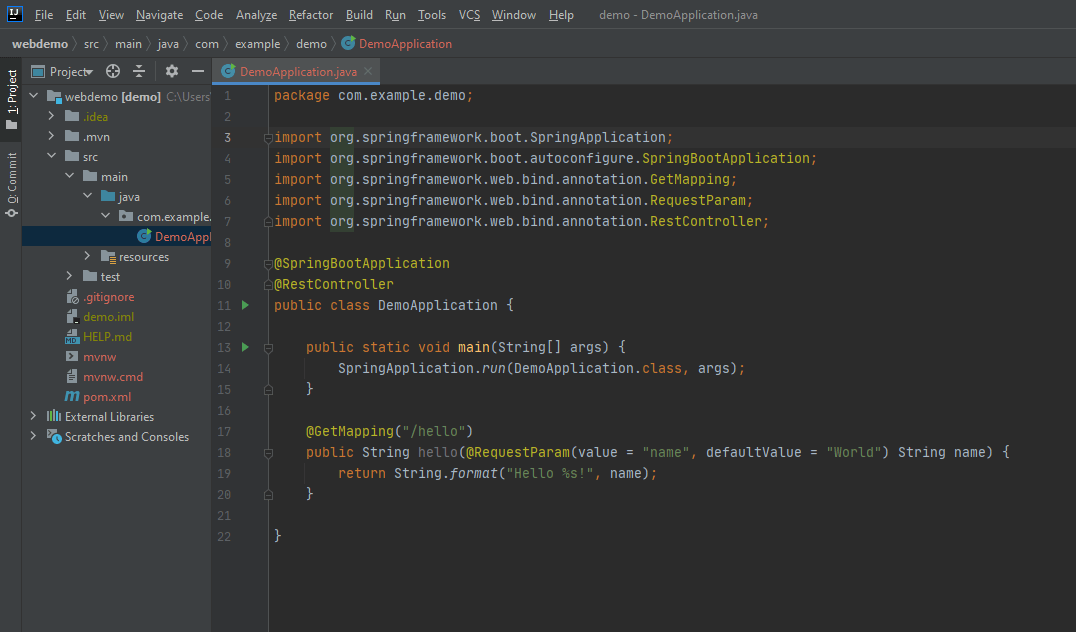Viewport: 1076px width, 632px height.
Task: Collapse all nodes using the collapse icon
Action: pos(139,71)
